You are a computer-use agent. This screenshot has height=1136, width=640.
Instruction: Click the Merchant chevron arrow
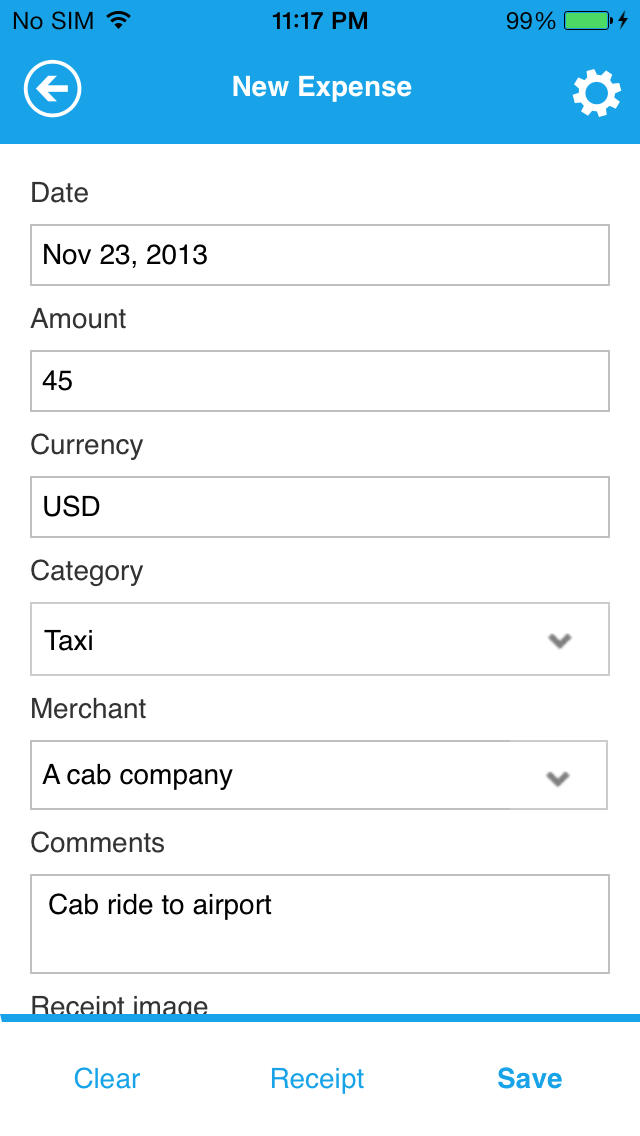(557, 777)
